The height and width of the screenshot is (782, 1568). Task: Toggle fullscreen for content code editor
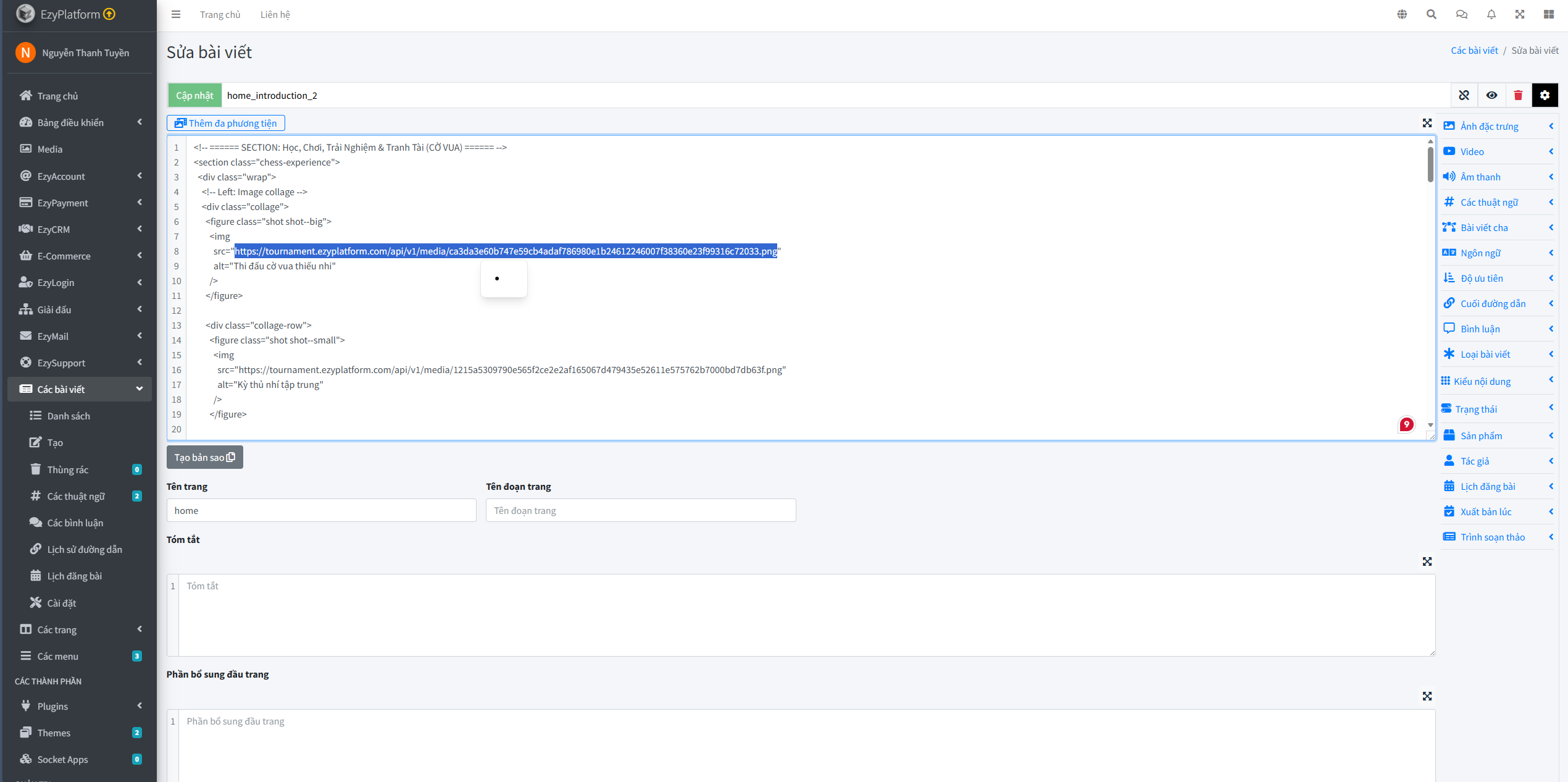point(1427,123)
